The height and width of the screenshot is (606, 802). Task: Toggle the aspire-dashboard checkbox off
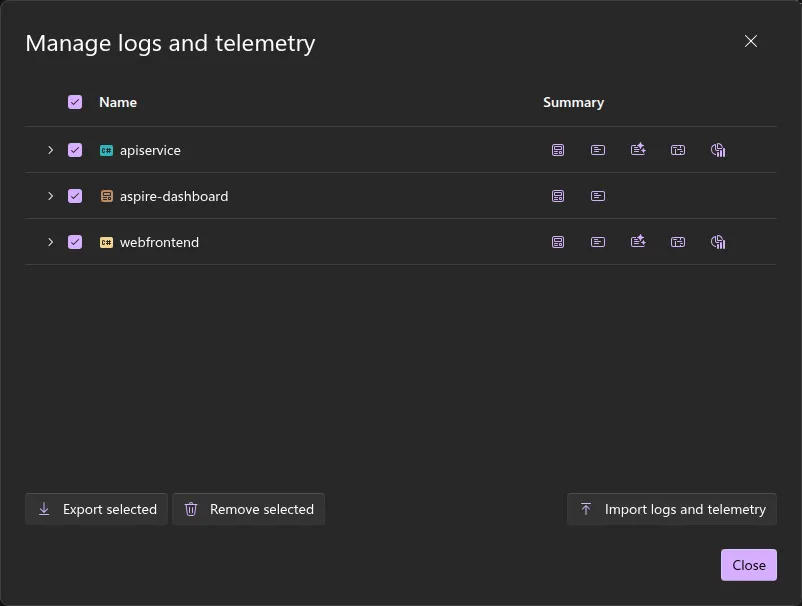75,196
